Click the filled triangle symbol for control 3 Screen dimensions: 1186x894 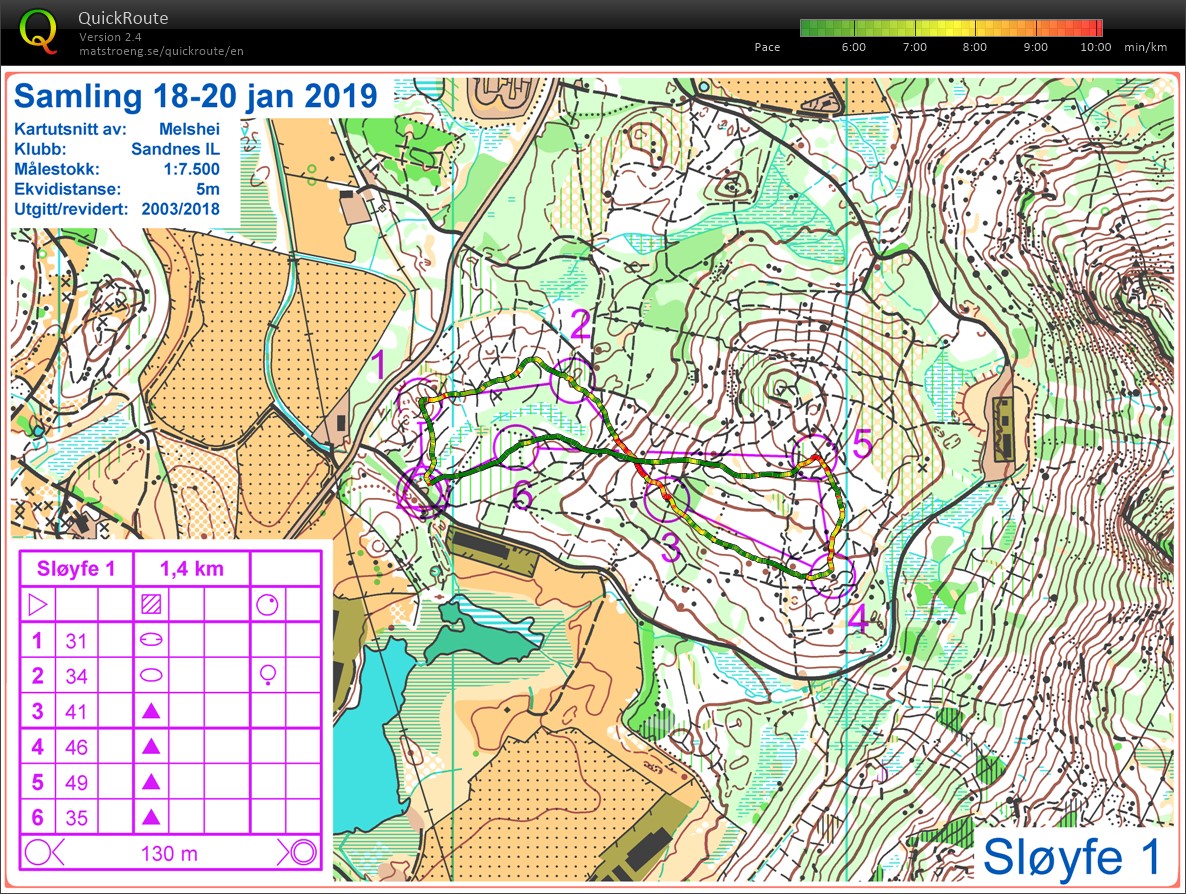pyautogui.click(x=151, y=711)
